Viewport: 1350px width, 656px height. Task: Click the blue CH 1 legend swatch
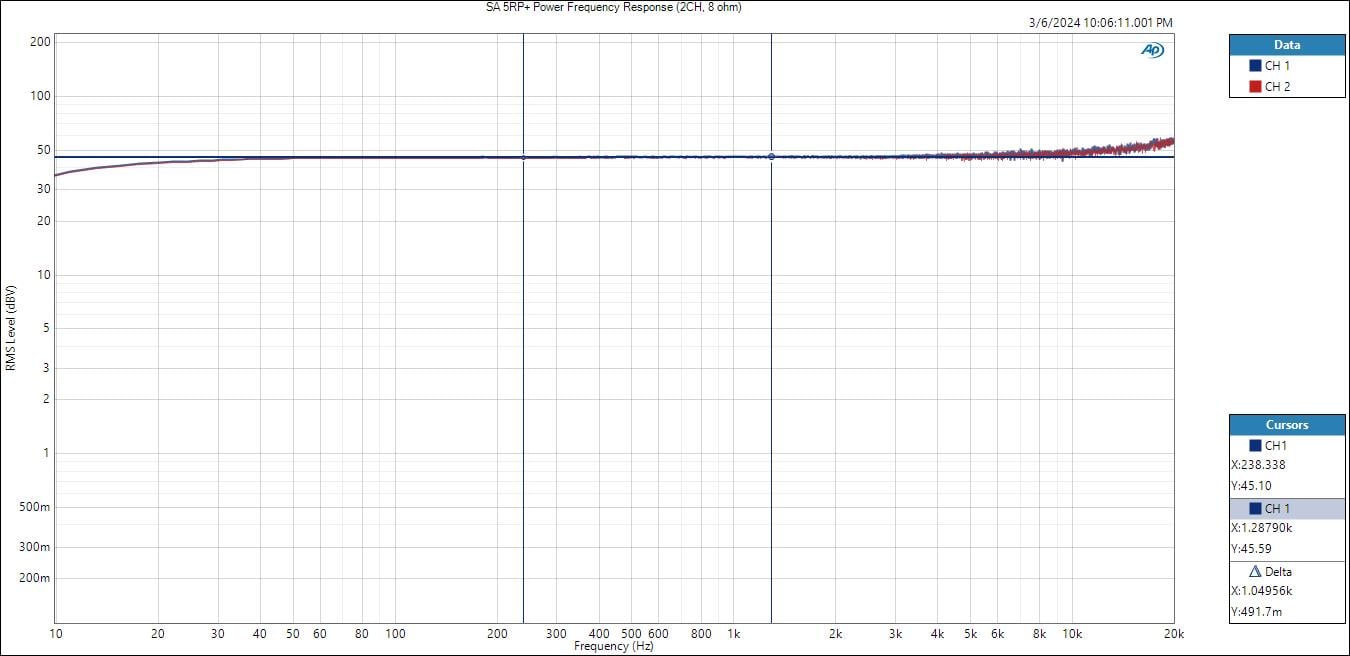tap(1255, 66)
